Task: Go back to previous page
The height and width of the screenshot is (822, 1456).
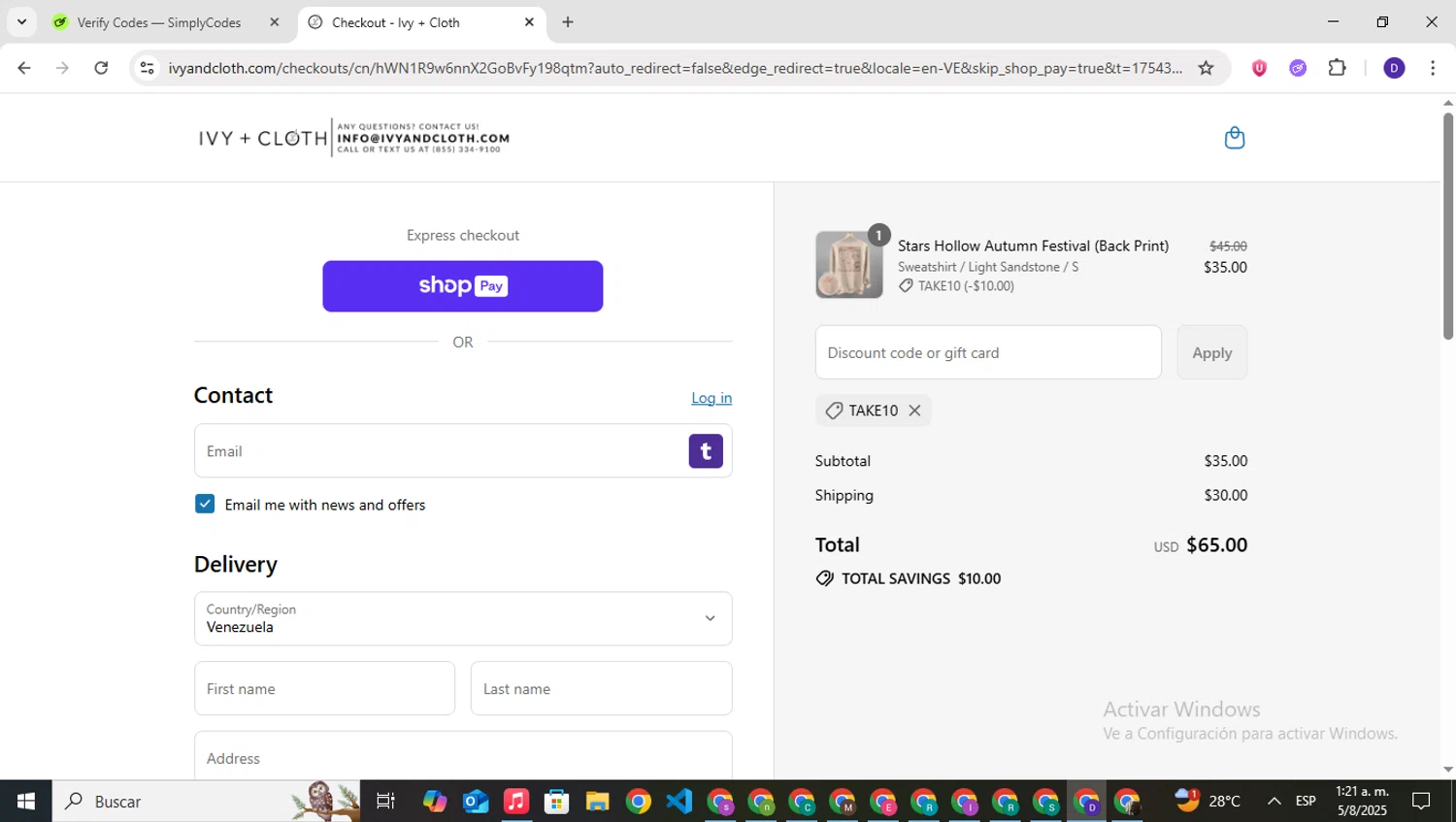Action: [x=24, y=68]
